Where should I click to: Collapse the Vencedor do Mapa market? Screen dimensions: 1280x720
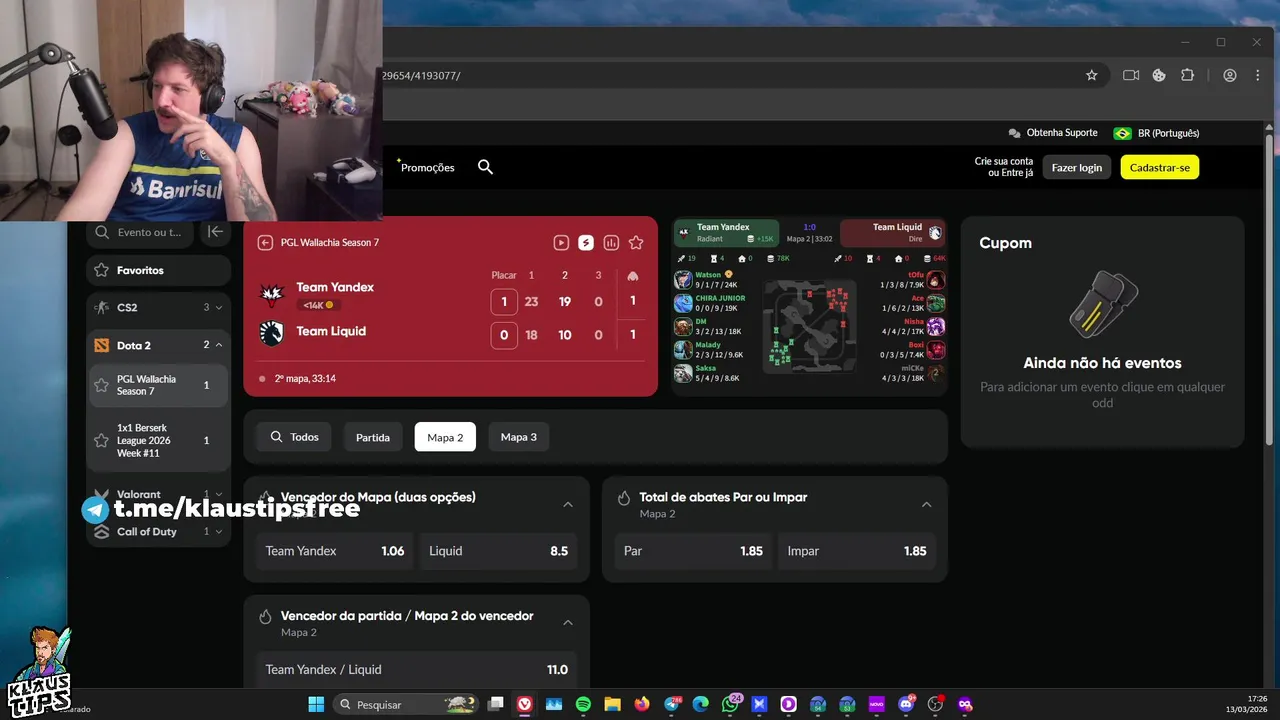[x=568, y=504]
